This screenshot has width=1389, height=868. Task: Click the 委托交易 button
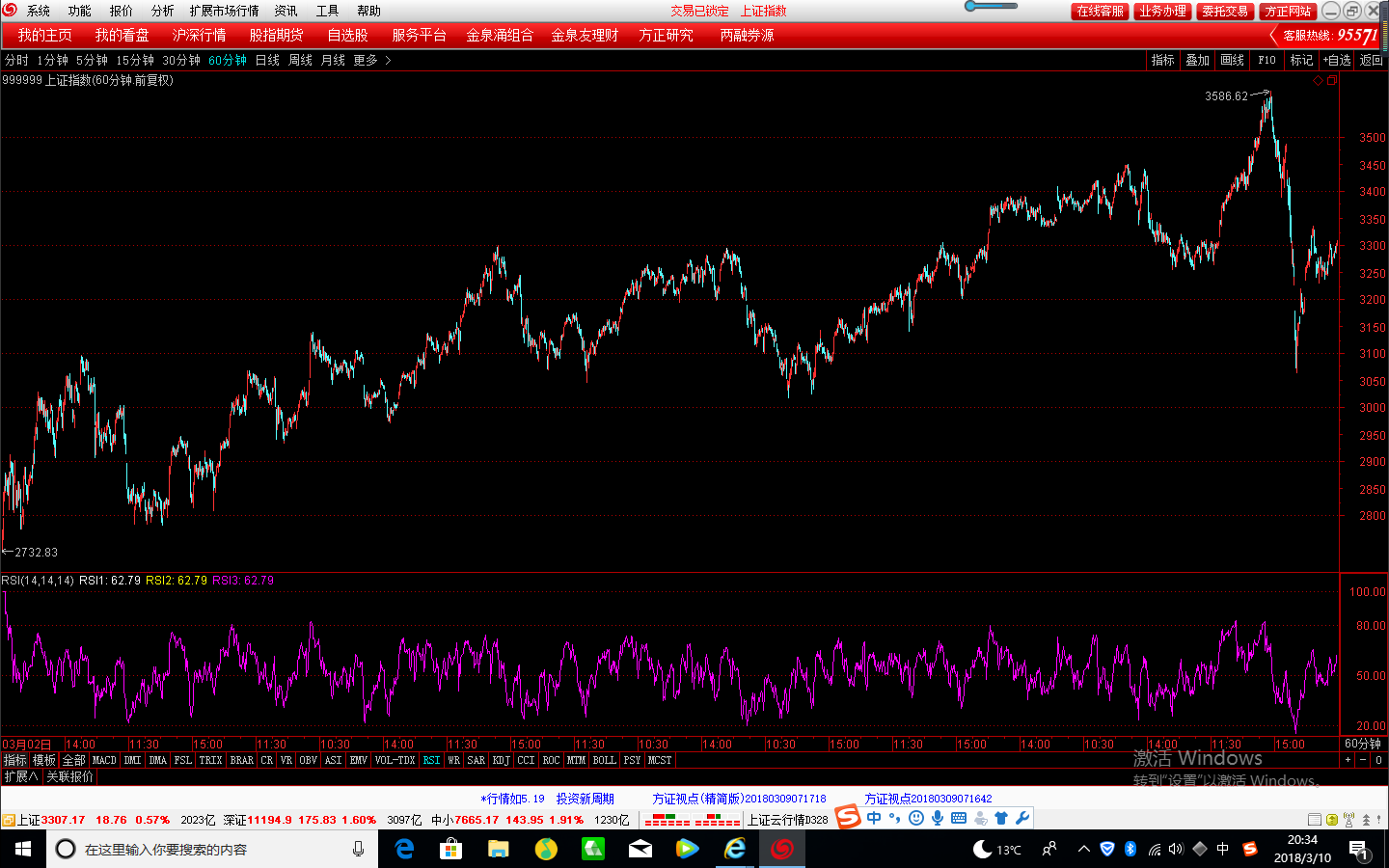[x=1225, y=11]
